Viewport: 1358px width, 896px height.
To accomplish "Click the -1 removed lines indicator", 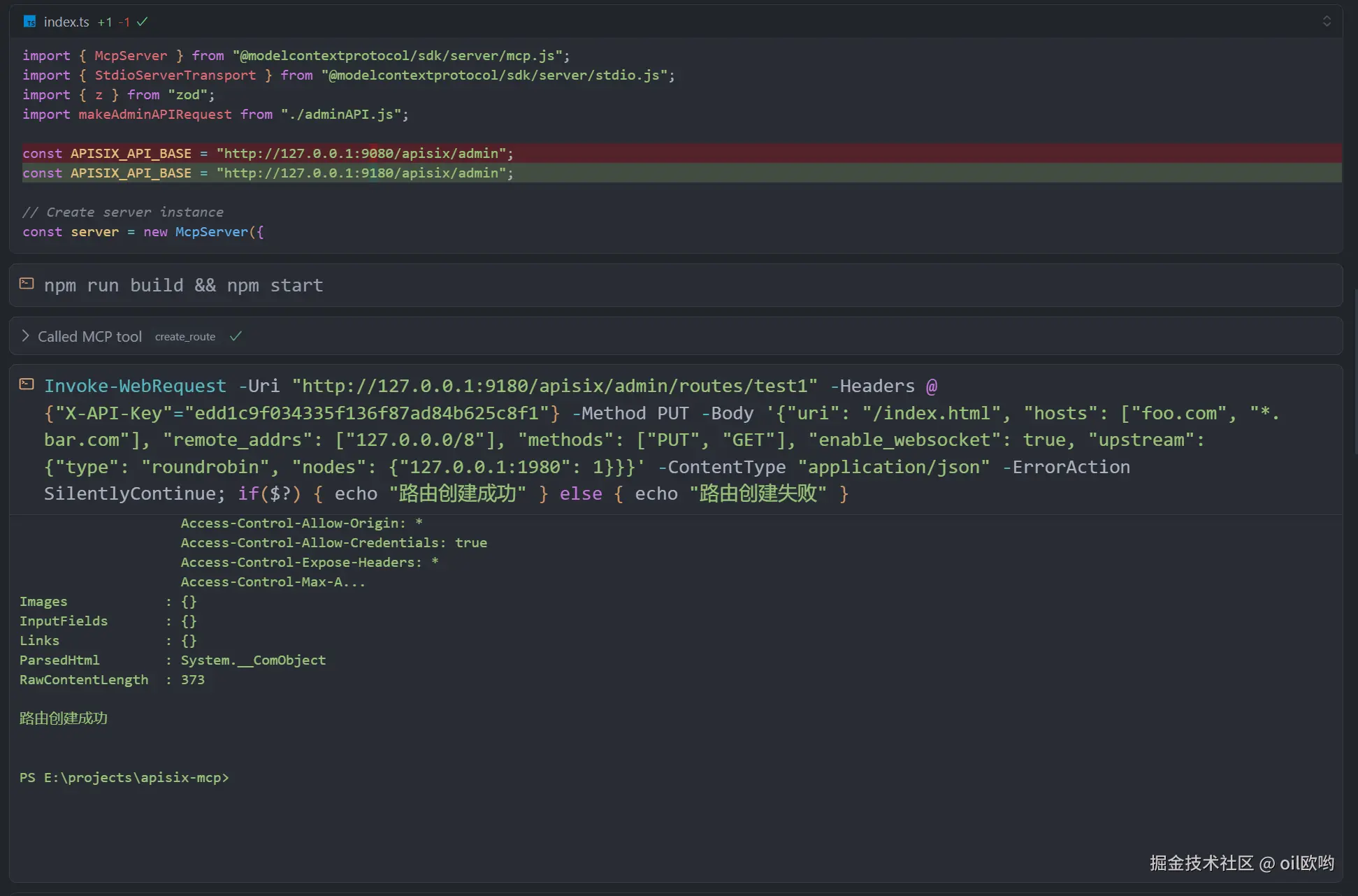I will (124, 22).
